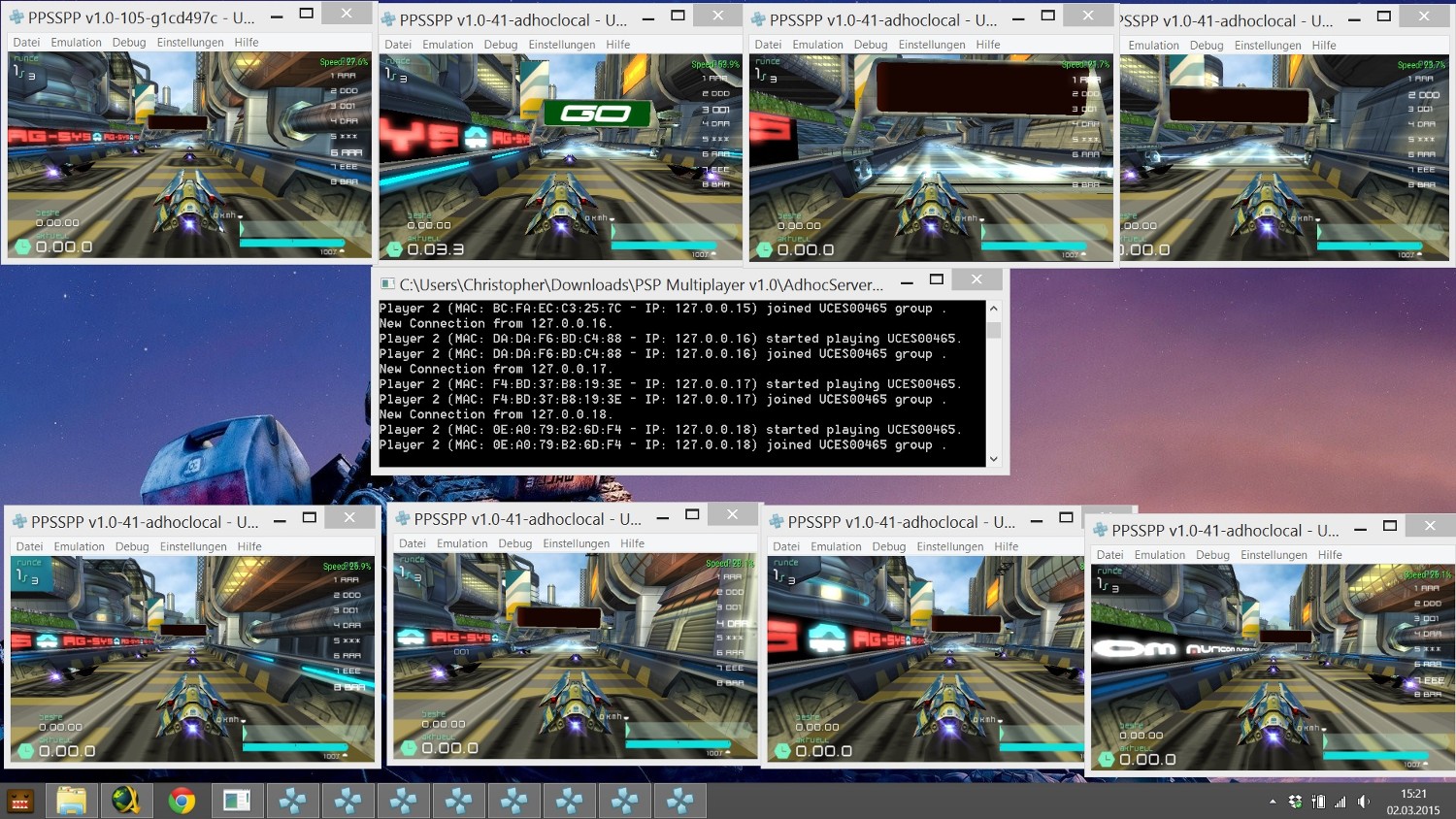This screenshot has height=819, width=1456.
Task: Click race timer 0.03.3 in second top-row game
Action: click(x=436, y=249)
